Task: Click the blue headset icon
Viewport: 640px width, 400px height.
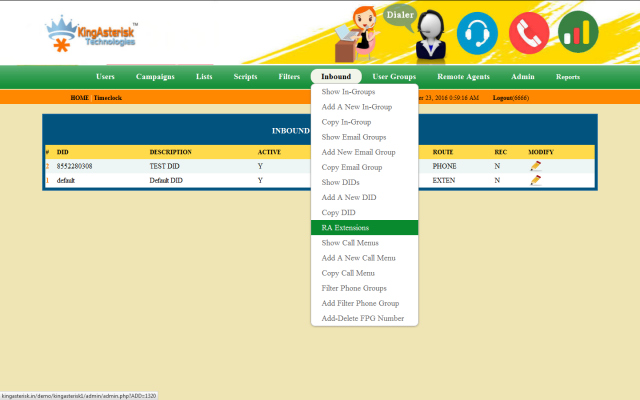Action: tap(477, 33)
